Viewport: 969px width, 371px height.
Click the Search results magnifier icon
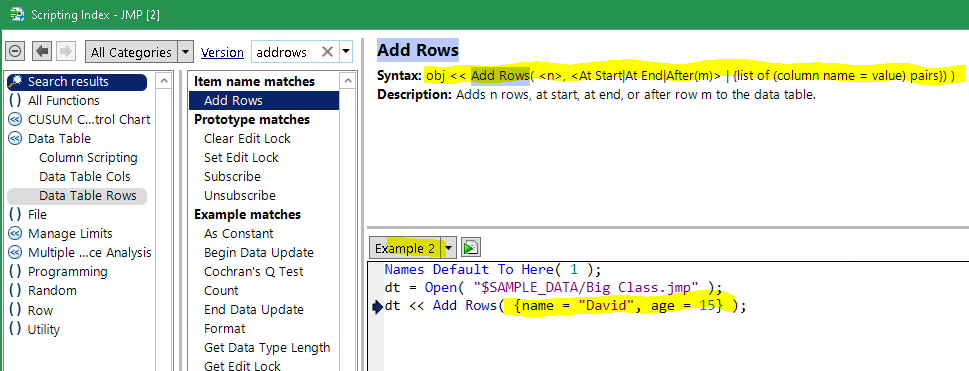click(x=16, y=82)
